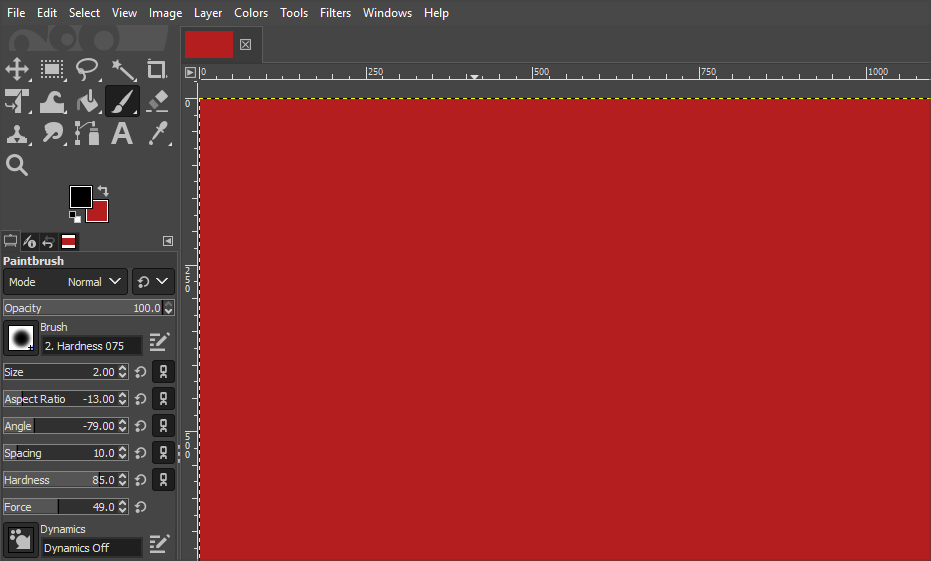
Task: Switch to the Eraser tool
Action: pos(157,101)
